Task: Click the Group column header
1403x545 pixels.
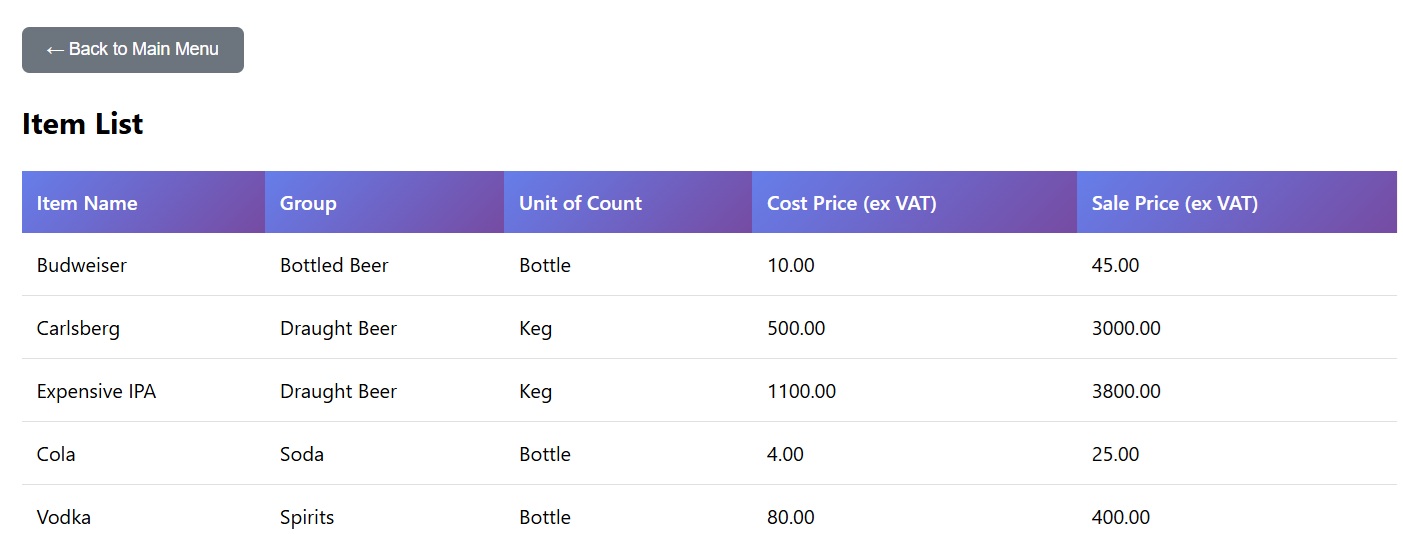Action: (308, 203)
